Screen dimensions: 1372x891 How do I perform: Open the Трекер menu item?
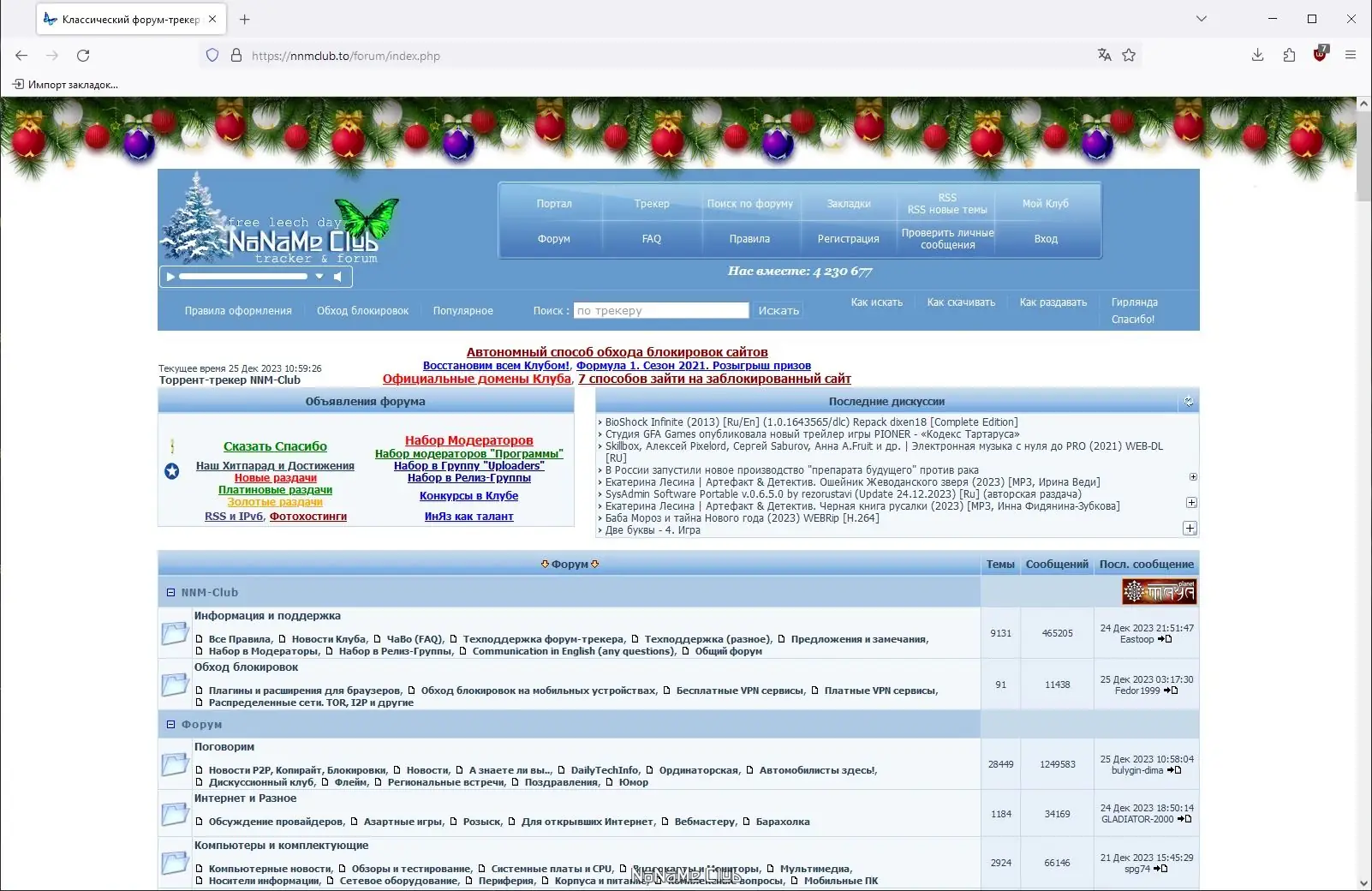(652, 204)
